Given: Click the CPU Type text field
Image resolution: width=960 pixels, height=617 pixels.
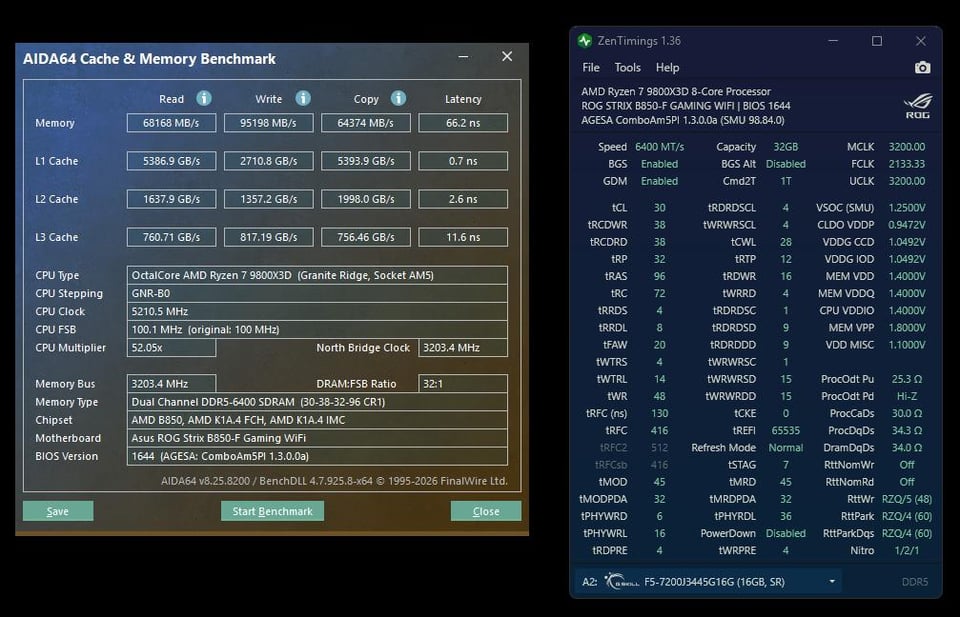Looking at the screenshot, I should (317, 275).
